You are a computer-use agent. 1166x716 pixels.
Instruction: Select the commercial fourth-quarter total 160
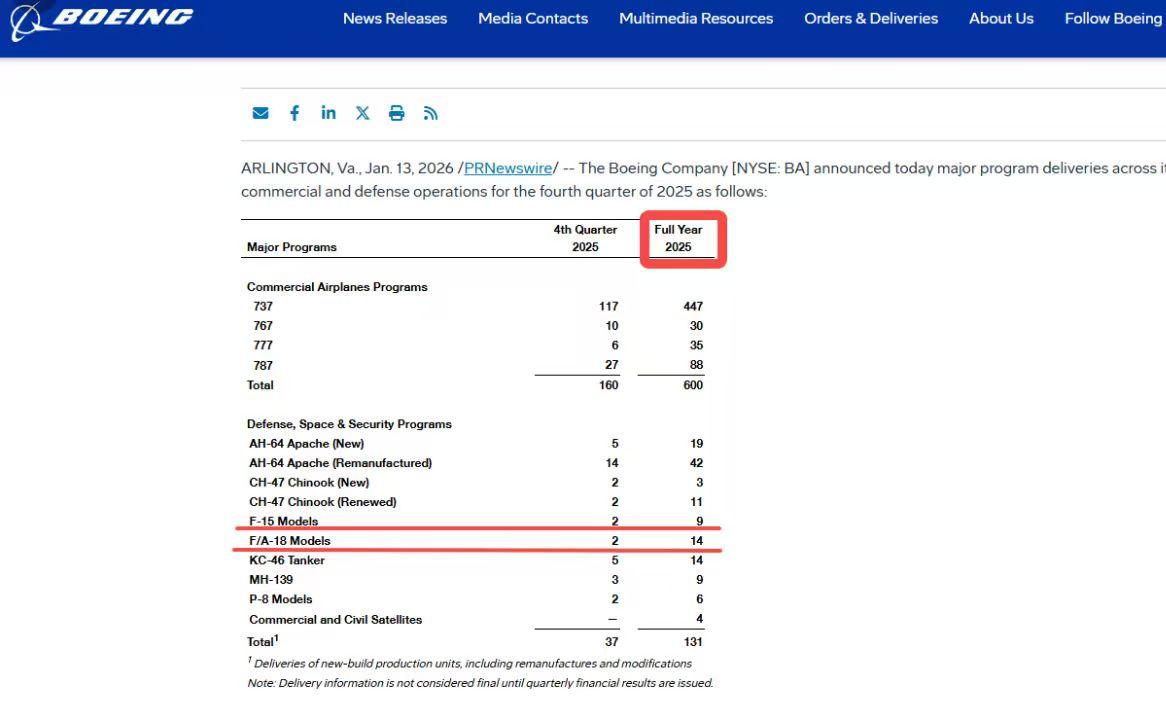tap(608, 385)
